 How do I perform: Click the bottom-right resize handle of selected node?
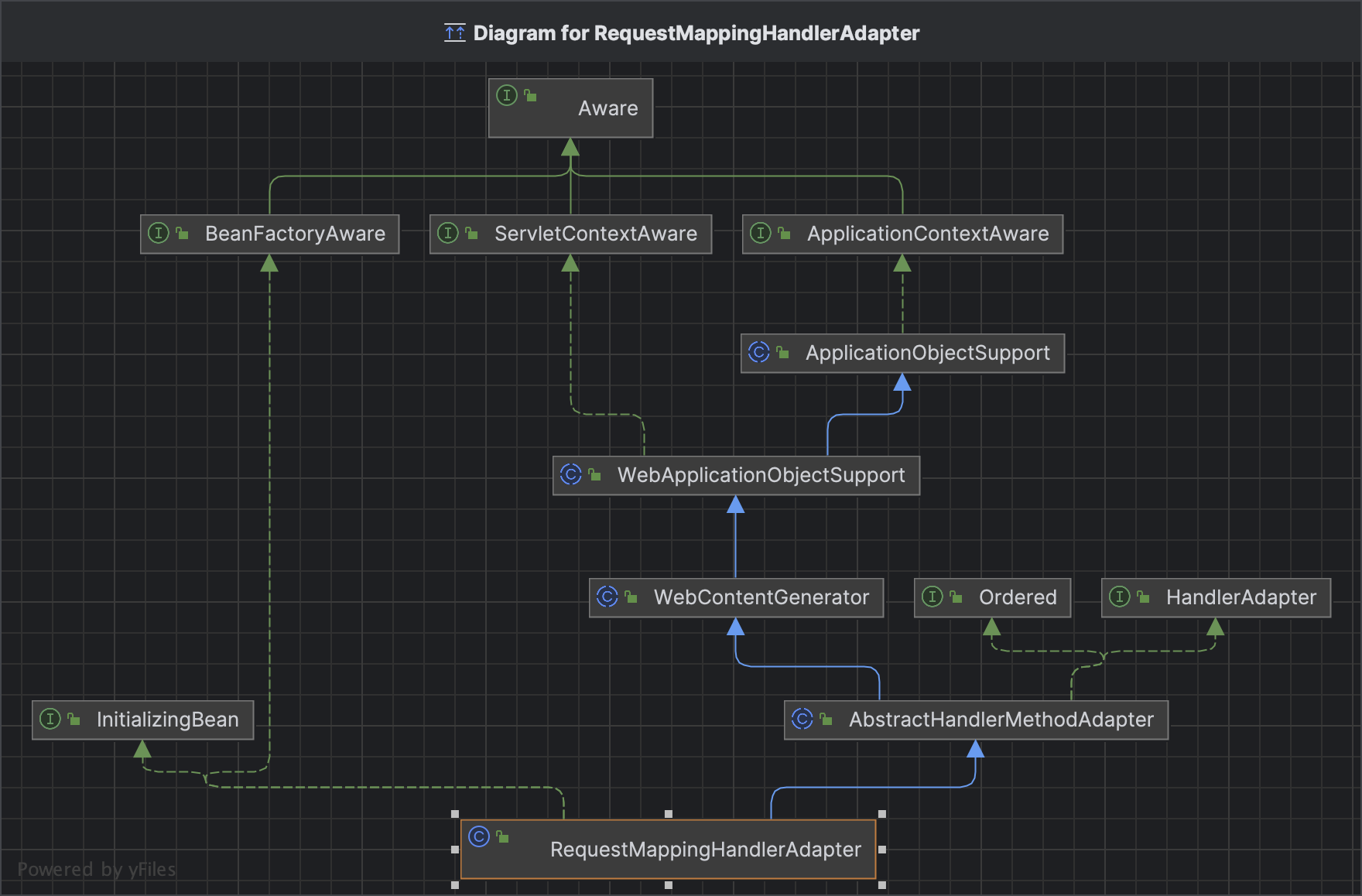click(x=881, y=884)
